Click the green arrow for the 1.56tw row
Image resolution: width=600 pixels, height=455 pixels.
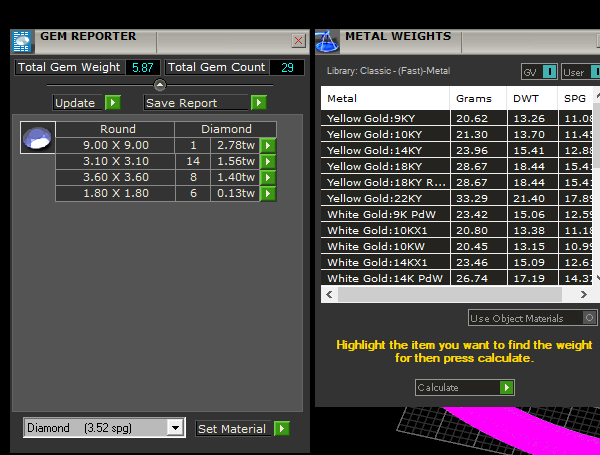coord(267,161)
